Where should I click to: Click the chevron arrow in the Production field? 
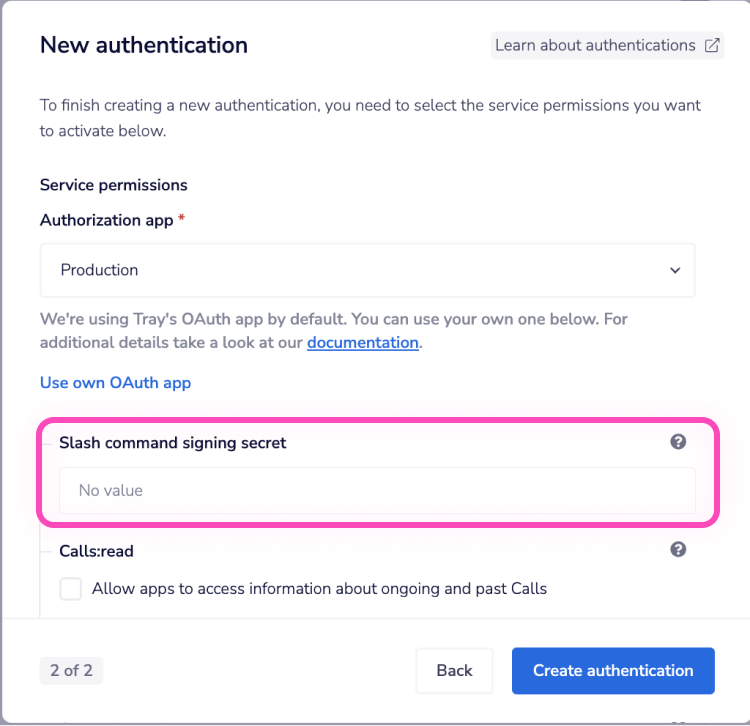click(675, 270)
